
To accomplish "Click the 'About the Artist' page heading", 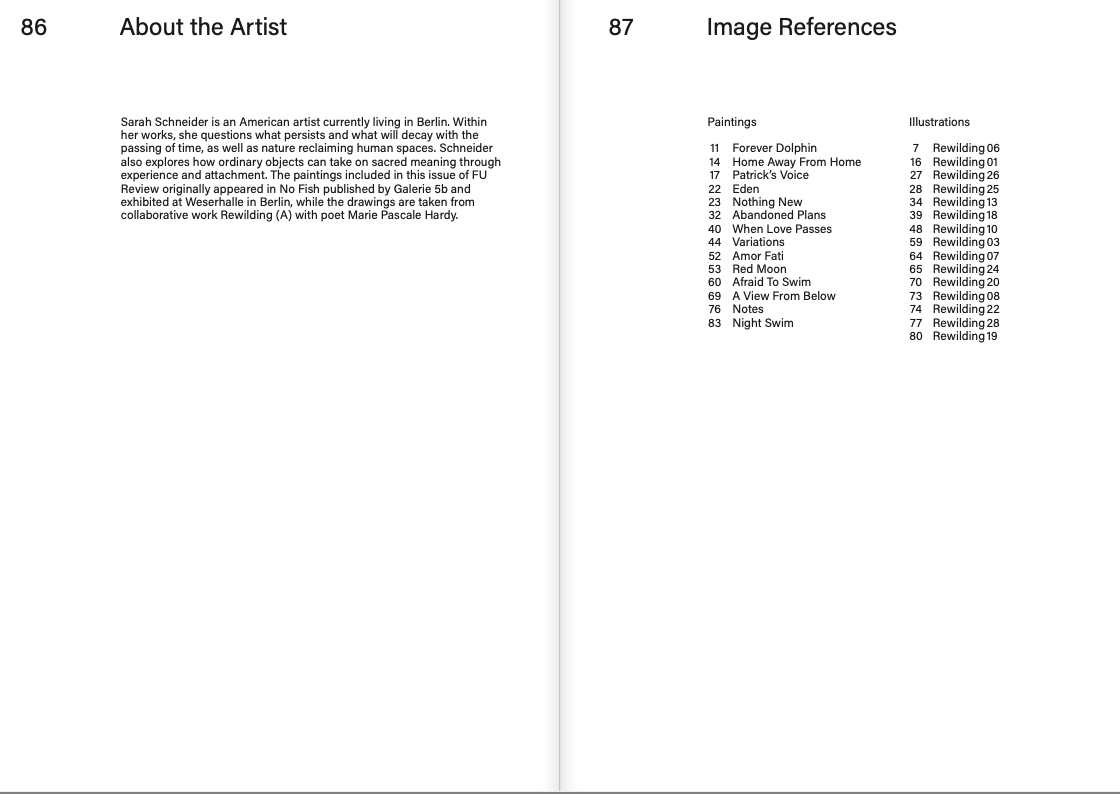I will 203,27.
